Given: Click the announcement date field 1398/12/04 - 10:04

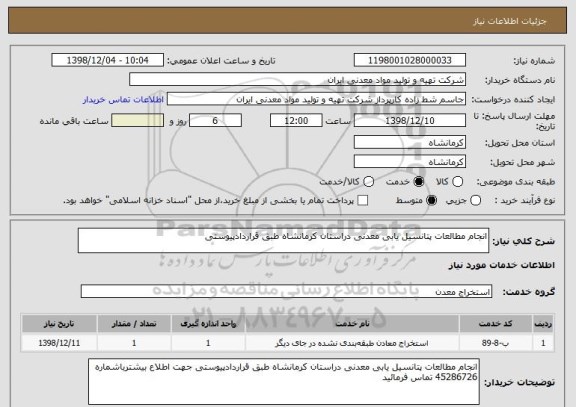Looking at the screenshot, I should [108, 60].
